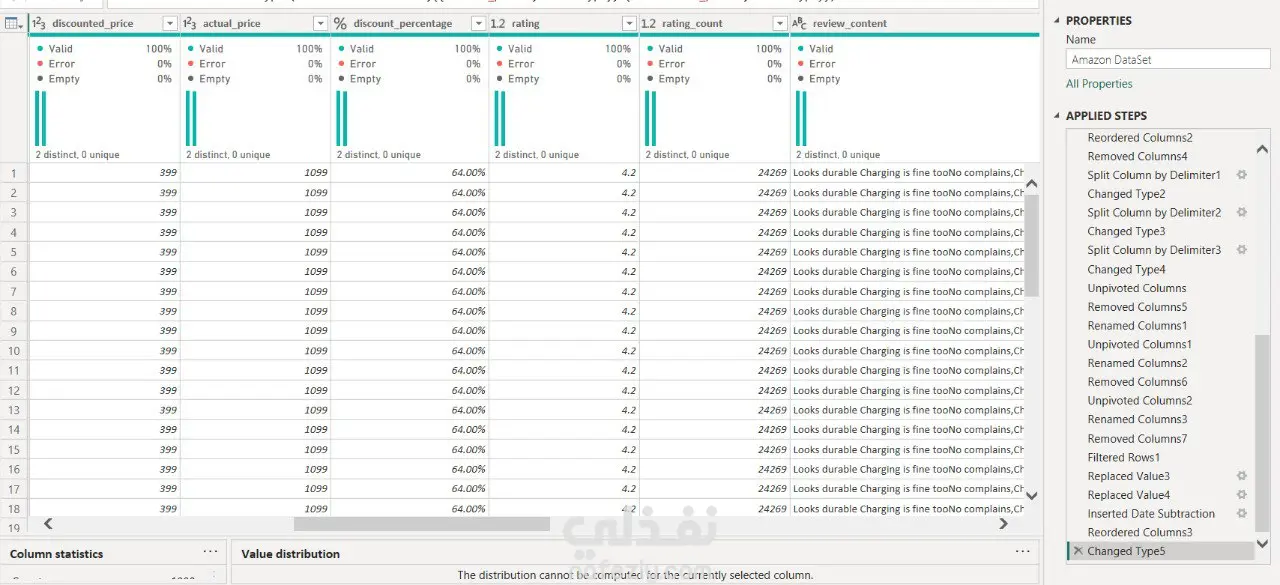This screenshot has height=585, width=1280.
Task: Open the All Properties link
Action: tap(1099, 84)
